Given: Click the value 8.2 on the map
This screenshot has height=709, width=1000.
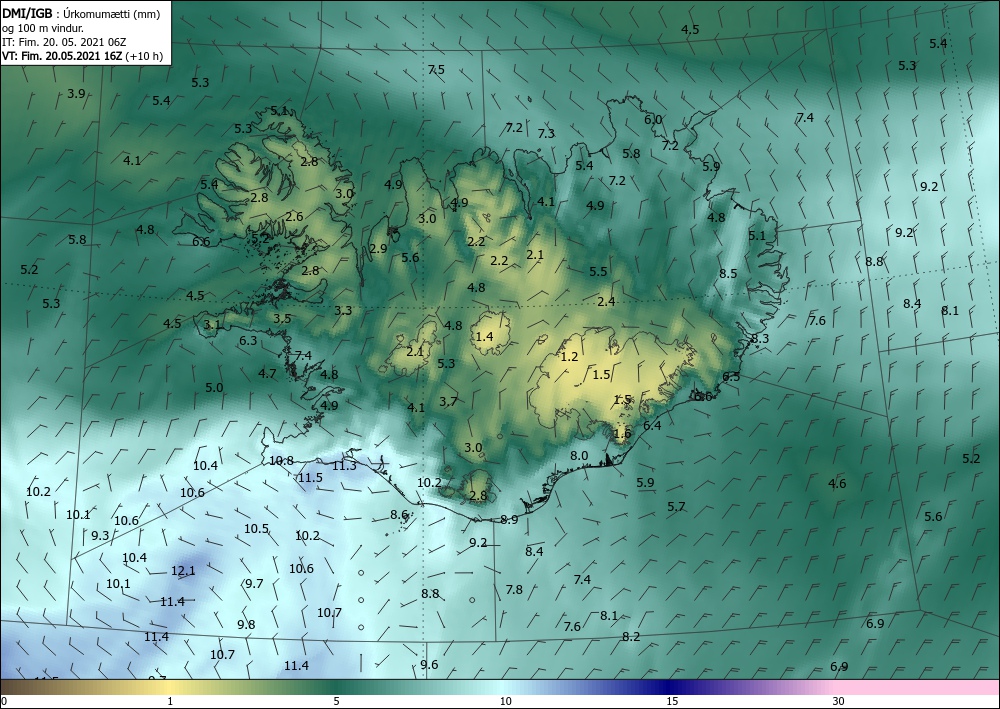Looking at the screenshot, I should [631, 636].
